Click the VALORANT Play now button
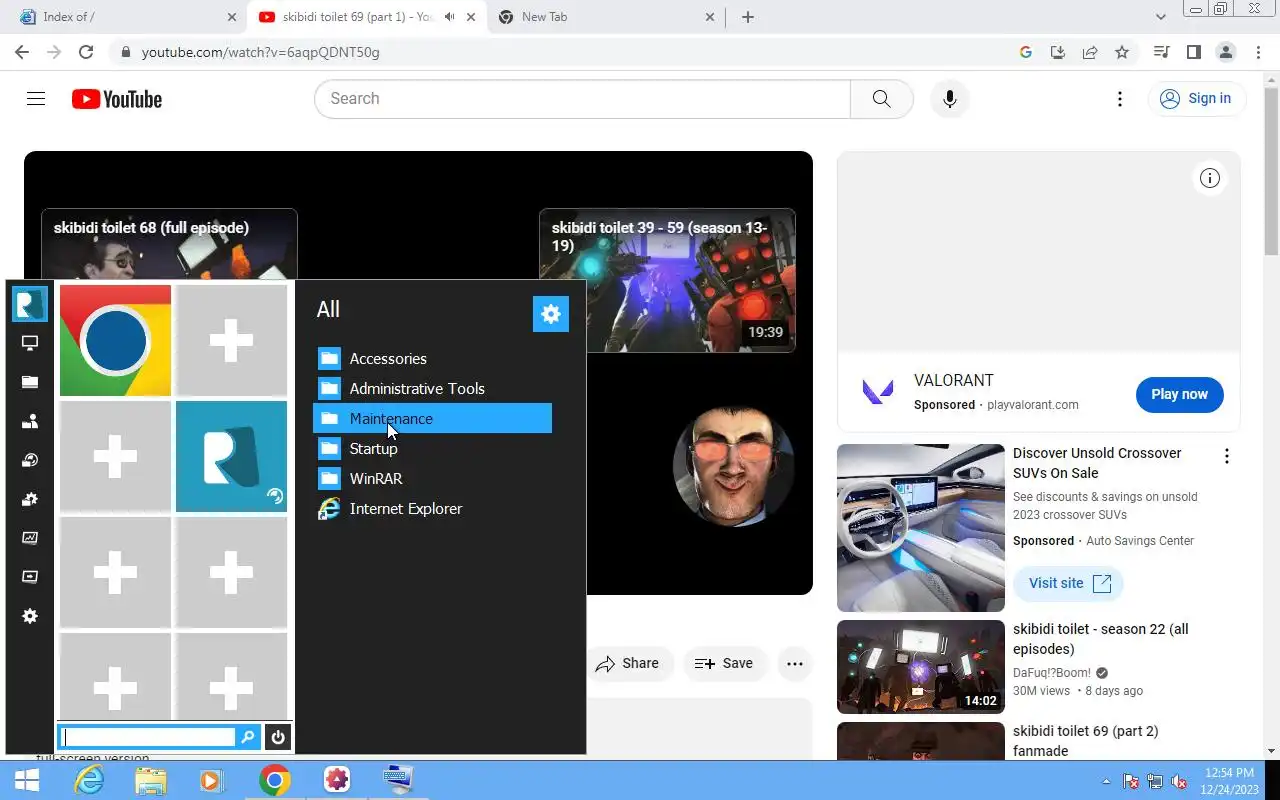The image size is (1280, 800). (1179, 394)
